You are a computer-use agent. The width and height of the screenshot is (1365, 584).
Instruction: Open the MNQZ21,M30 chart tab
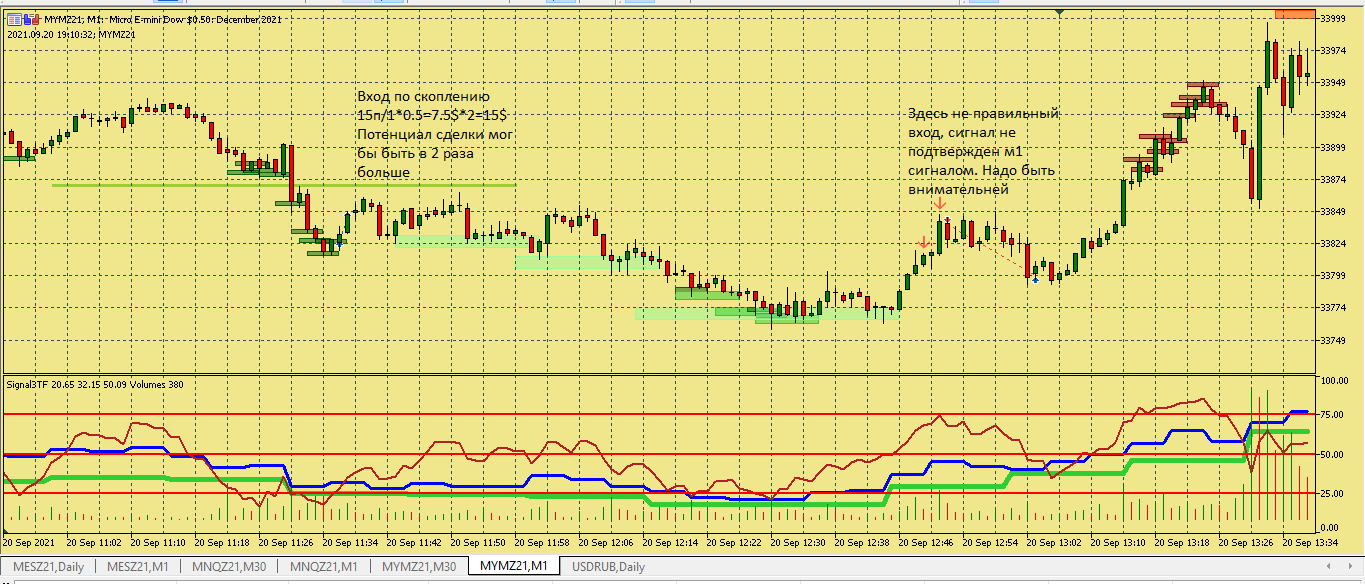point(231,567)
